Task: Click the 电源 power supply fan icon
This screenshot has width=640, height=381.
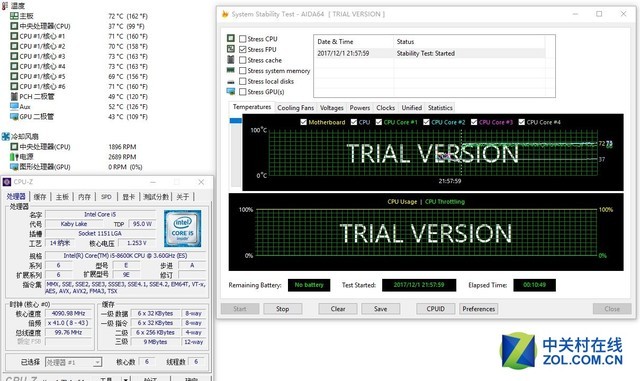Action: pos(14,157)
